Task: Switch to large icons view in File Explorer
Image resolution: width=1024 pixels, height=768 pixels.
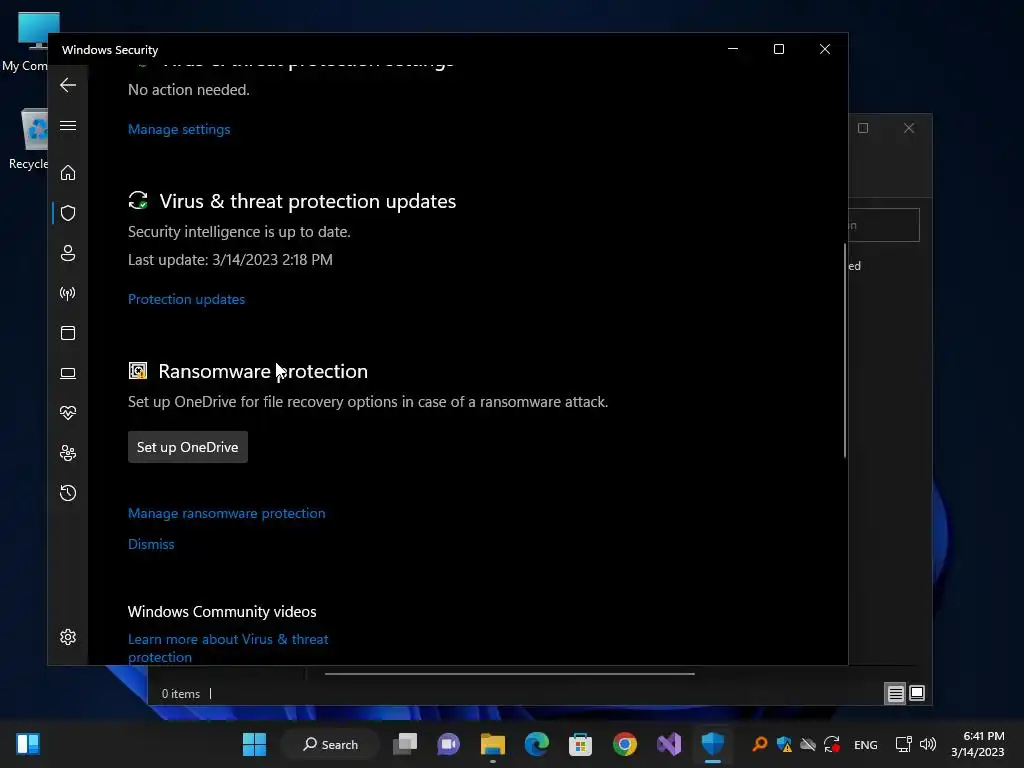Action: [x=917, y=693]
